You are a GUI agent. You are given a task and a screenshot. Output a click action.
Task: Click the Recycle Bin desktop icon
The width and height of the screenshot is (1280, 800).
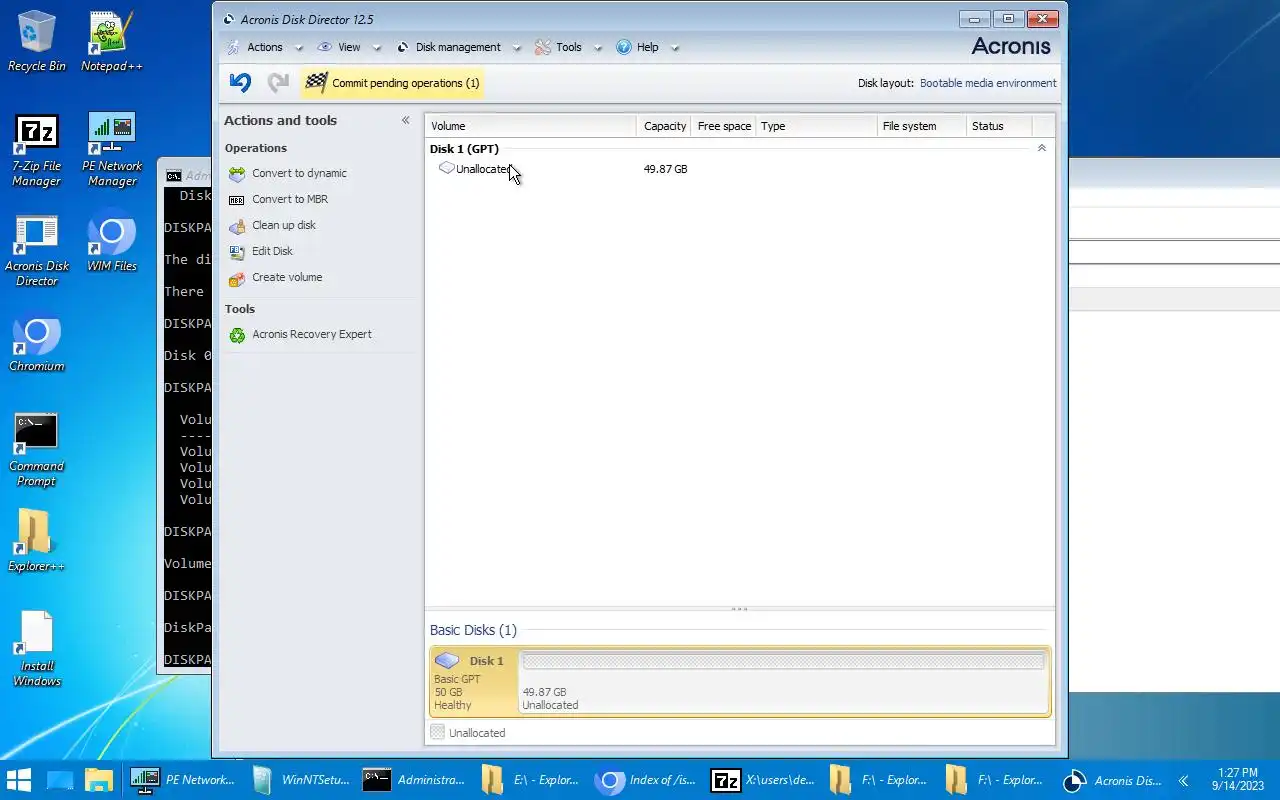[x=37, y=41]
